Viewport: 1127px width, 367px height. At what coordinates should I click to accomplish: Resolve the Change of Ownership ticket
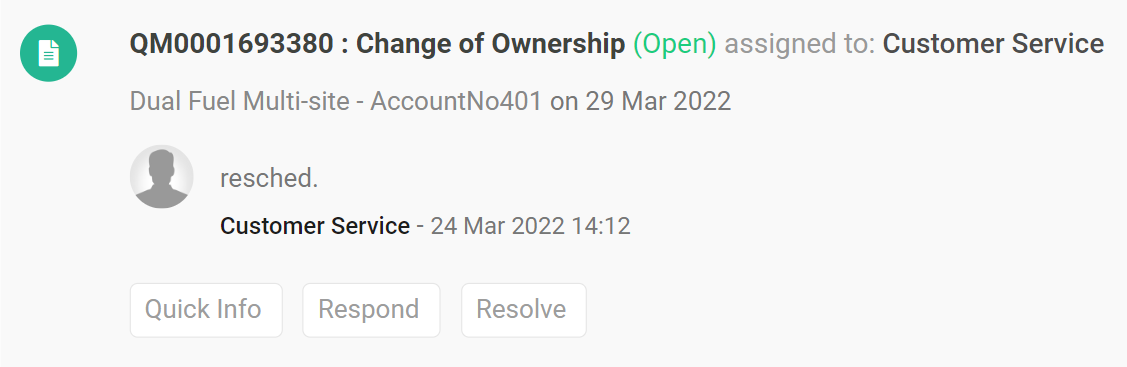523,310
